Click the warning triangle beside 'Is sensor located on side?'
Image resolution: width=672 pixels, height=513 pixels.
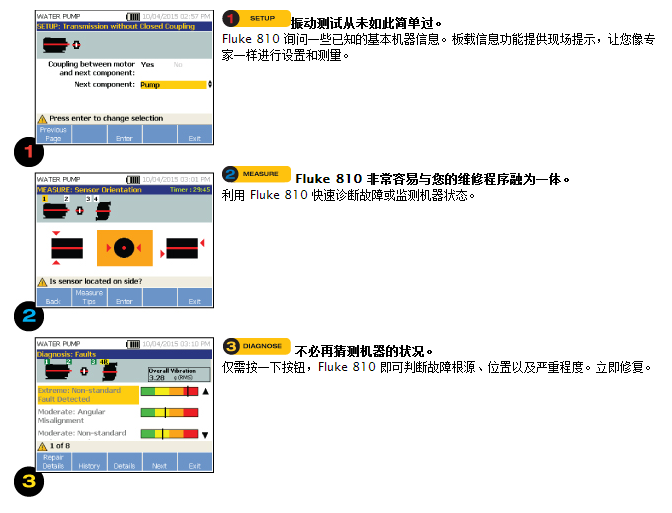point(42,282)
